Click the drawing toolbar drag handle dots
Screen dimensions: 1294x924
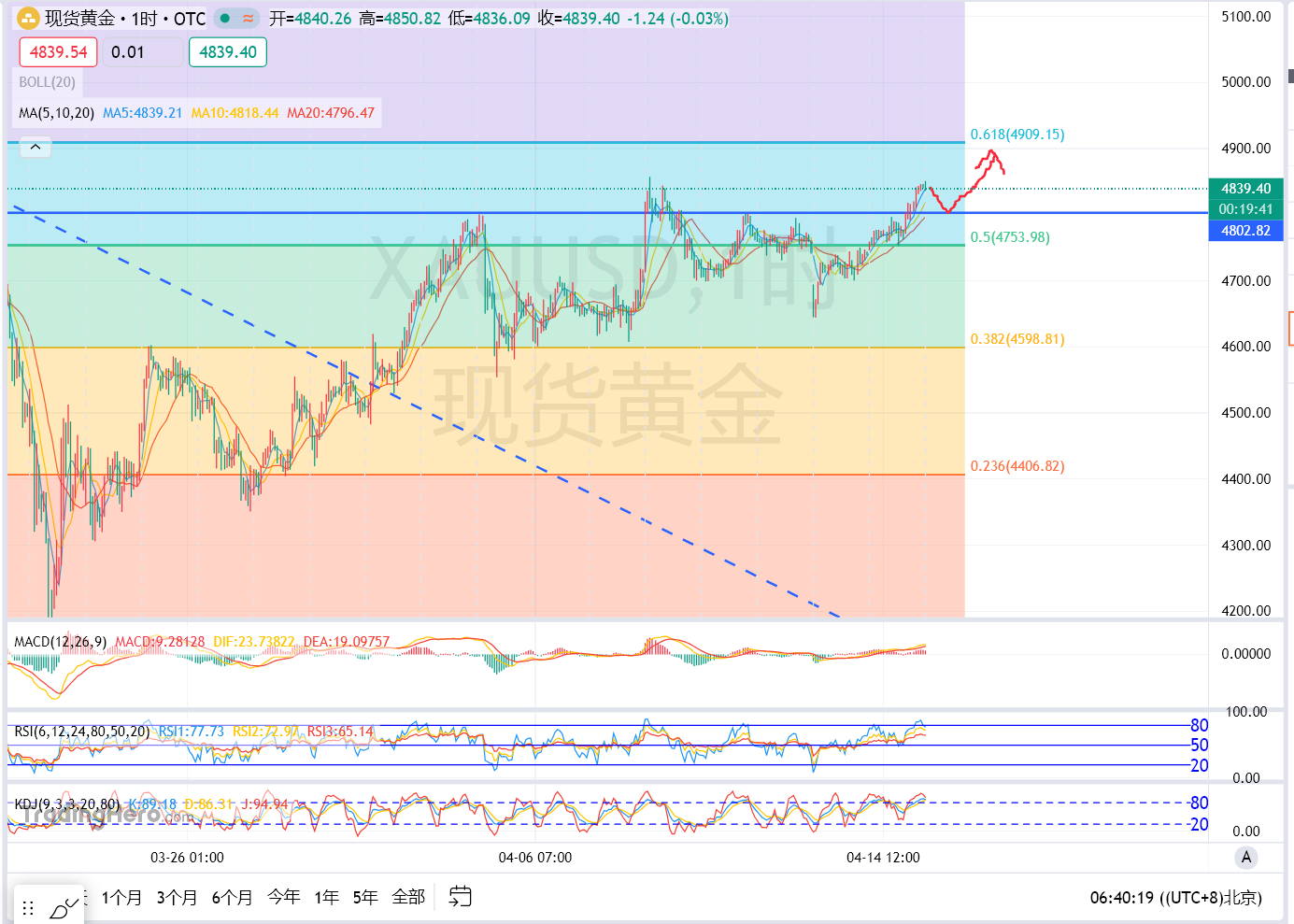coord(28,908)
